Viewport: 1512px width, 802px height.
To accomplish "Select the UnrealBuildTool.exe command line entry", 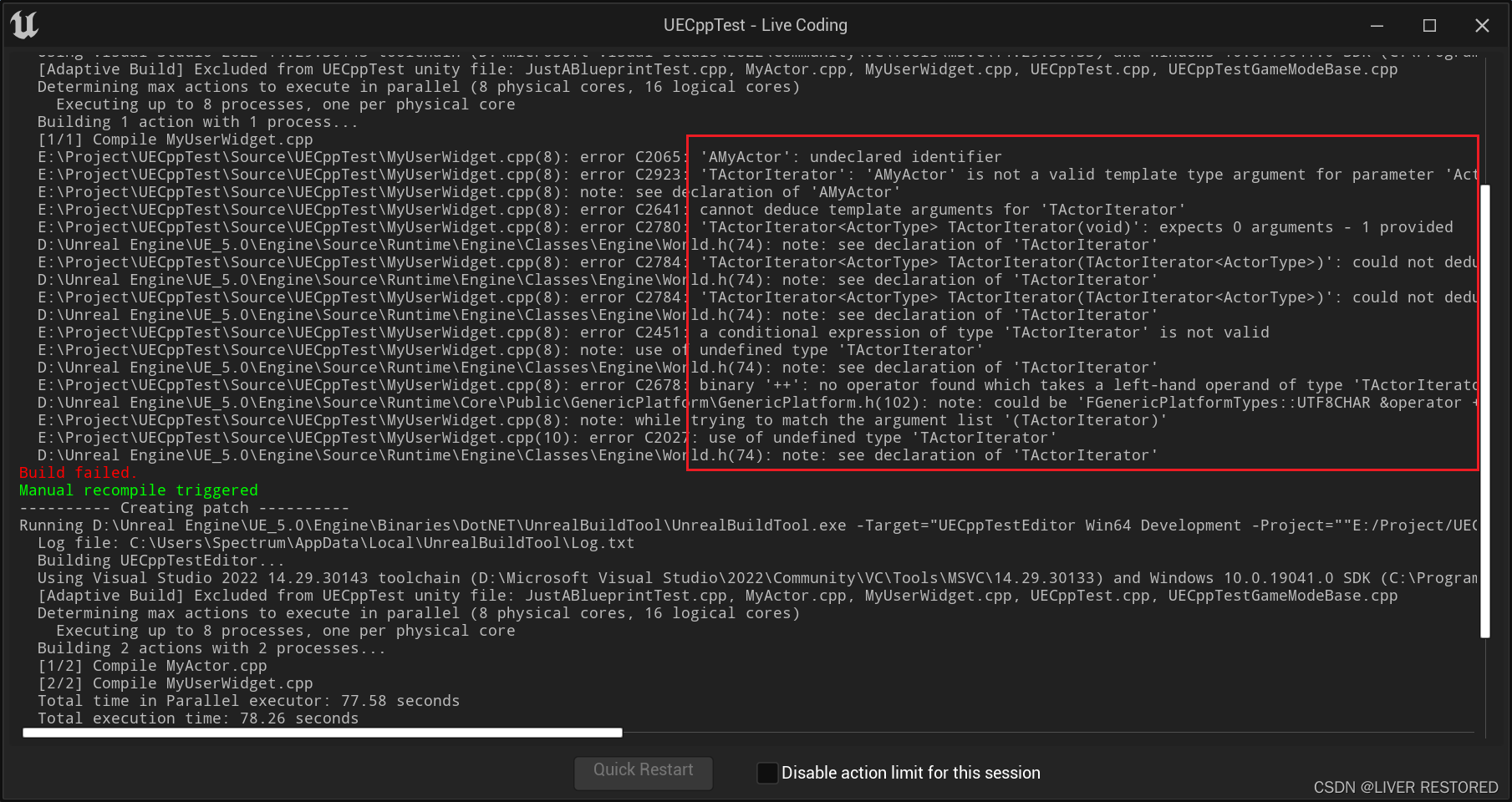I will [x=501, y=525].
